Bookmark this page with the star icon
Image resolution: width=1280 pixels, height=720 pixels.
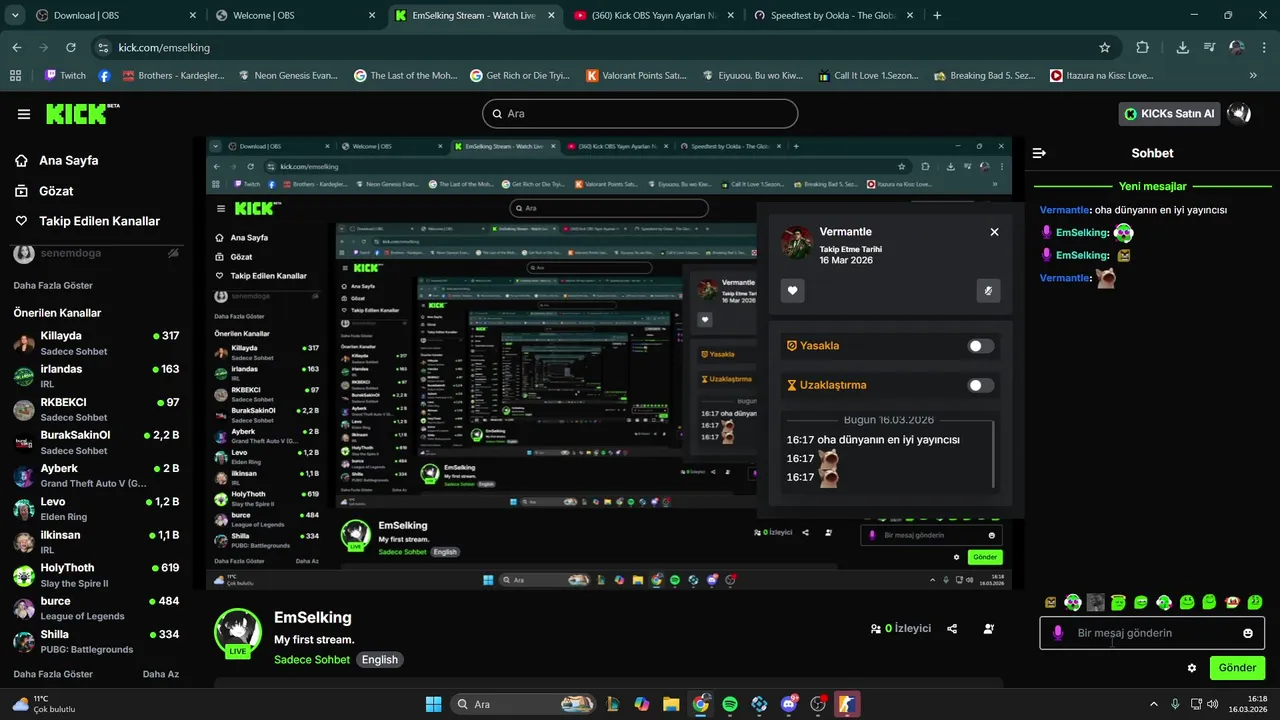tap(1105, 47)
